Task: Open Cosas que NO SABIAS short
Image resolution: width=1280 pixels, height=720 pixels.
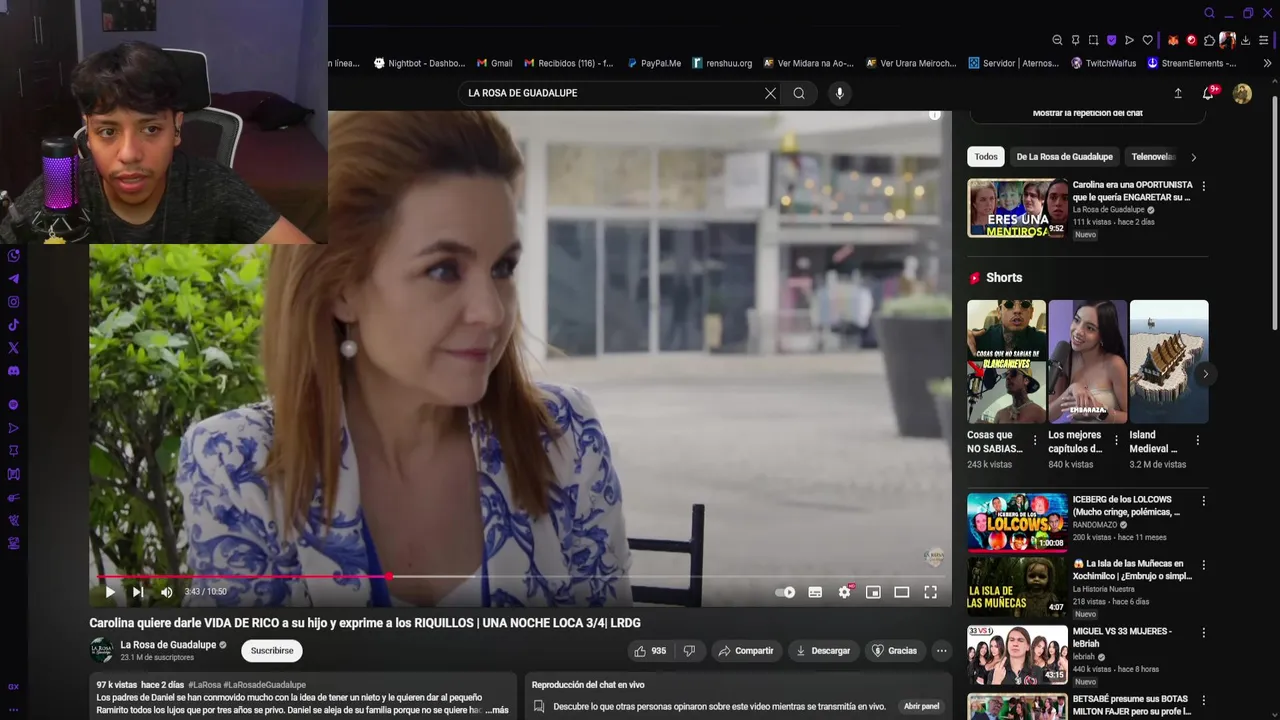Action: coord(1006,362)
